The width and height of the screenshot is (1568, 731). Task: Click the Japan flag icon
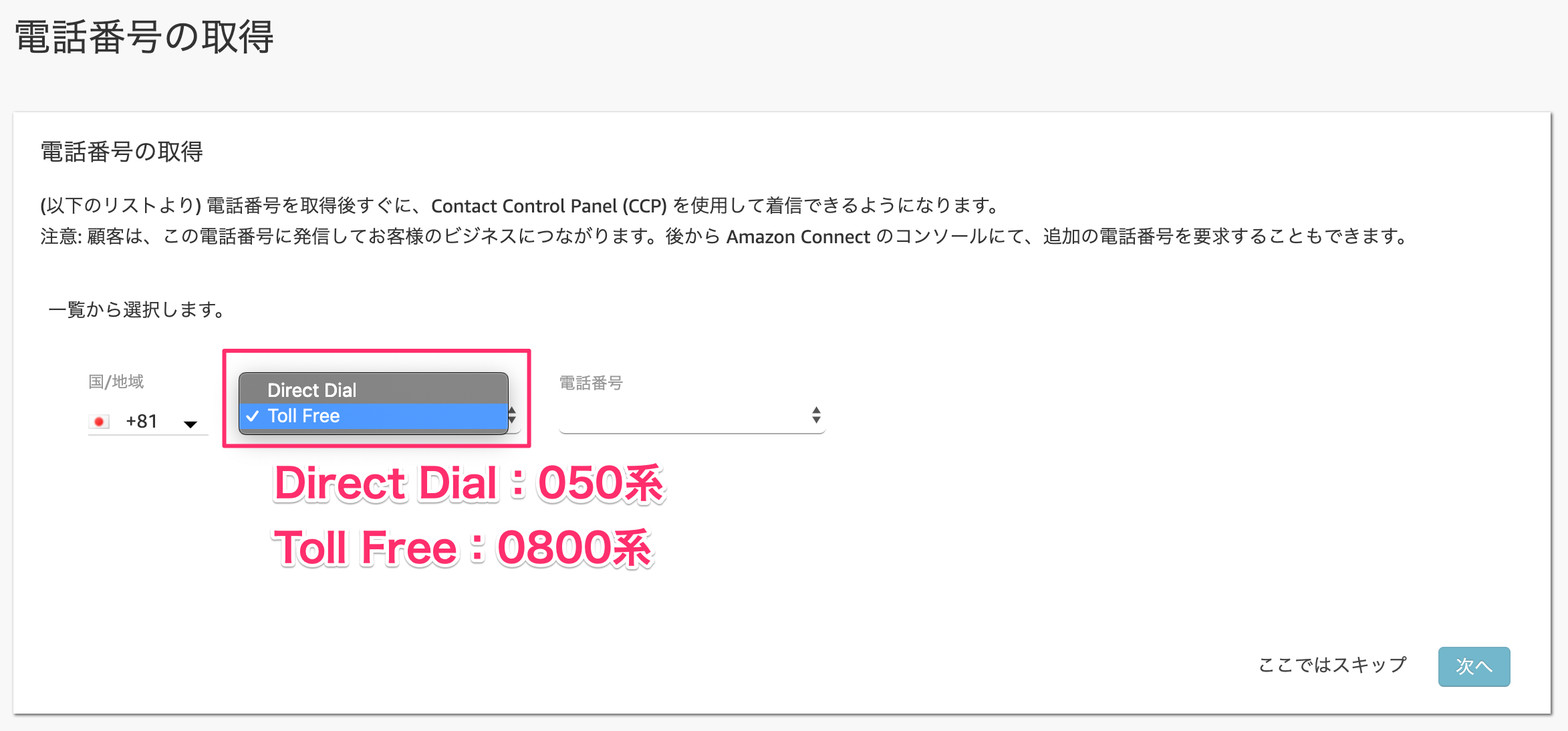tap(99, 422)
